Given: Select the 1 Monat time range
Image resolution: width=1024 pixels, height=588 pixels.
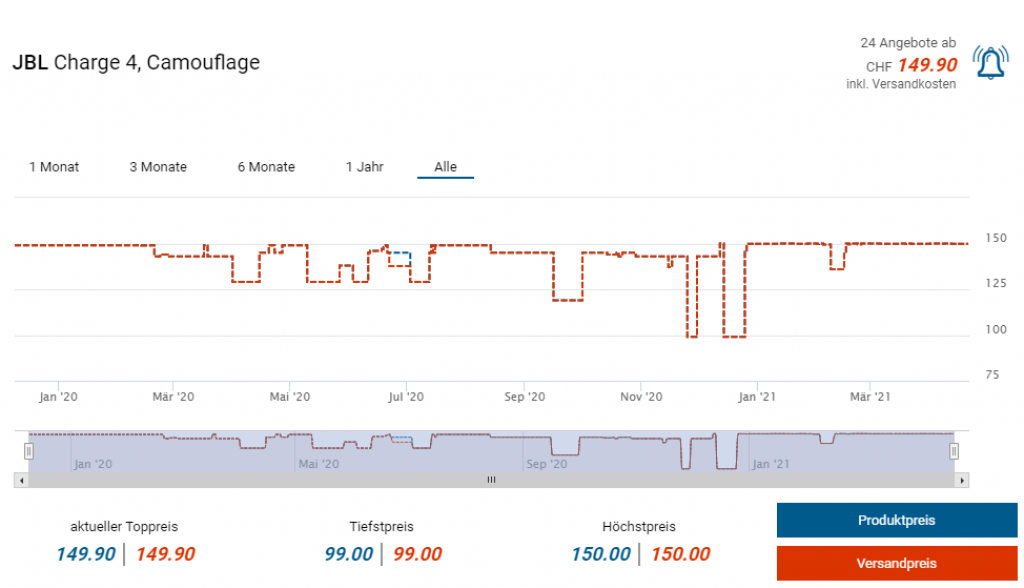Looking at the screenshot, I should click(54, 167).
